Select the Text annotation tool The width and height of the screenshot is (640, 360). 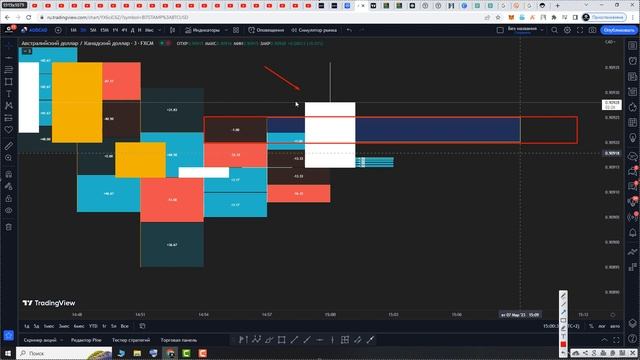pyautogui.click(x=9, y=94)
